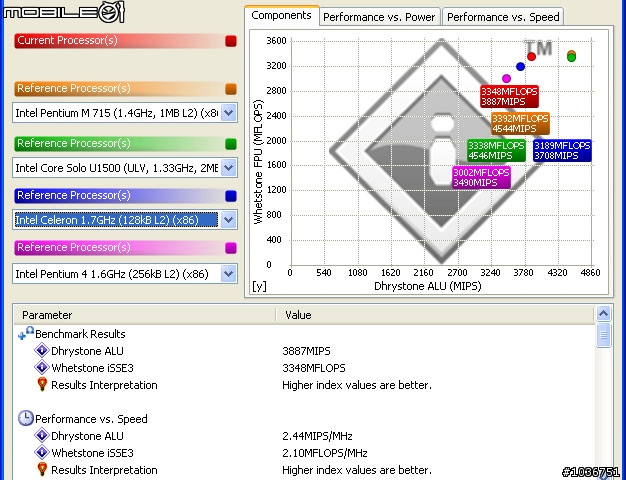Click the 2.44MIPS/MHz value cell
626x480 pixels.
pos(317,436)
